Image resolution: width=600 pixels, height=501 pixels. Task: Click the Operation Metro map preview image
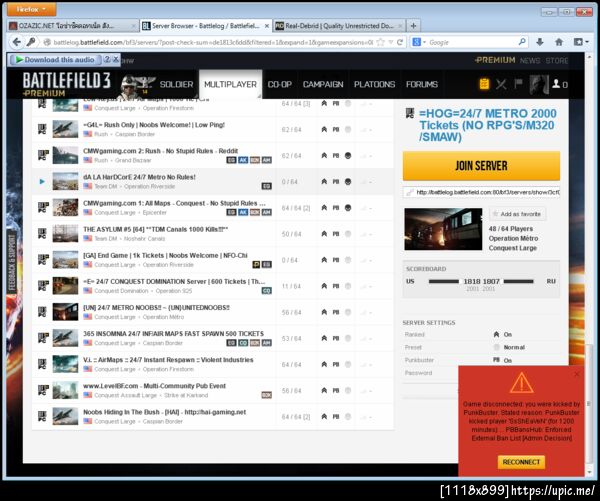click(443, 229)
